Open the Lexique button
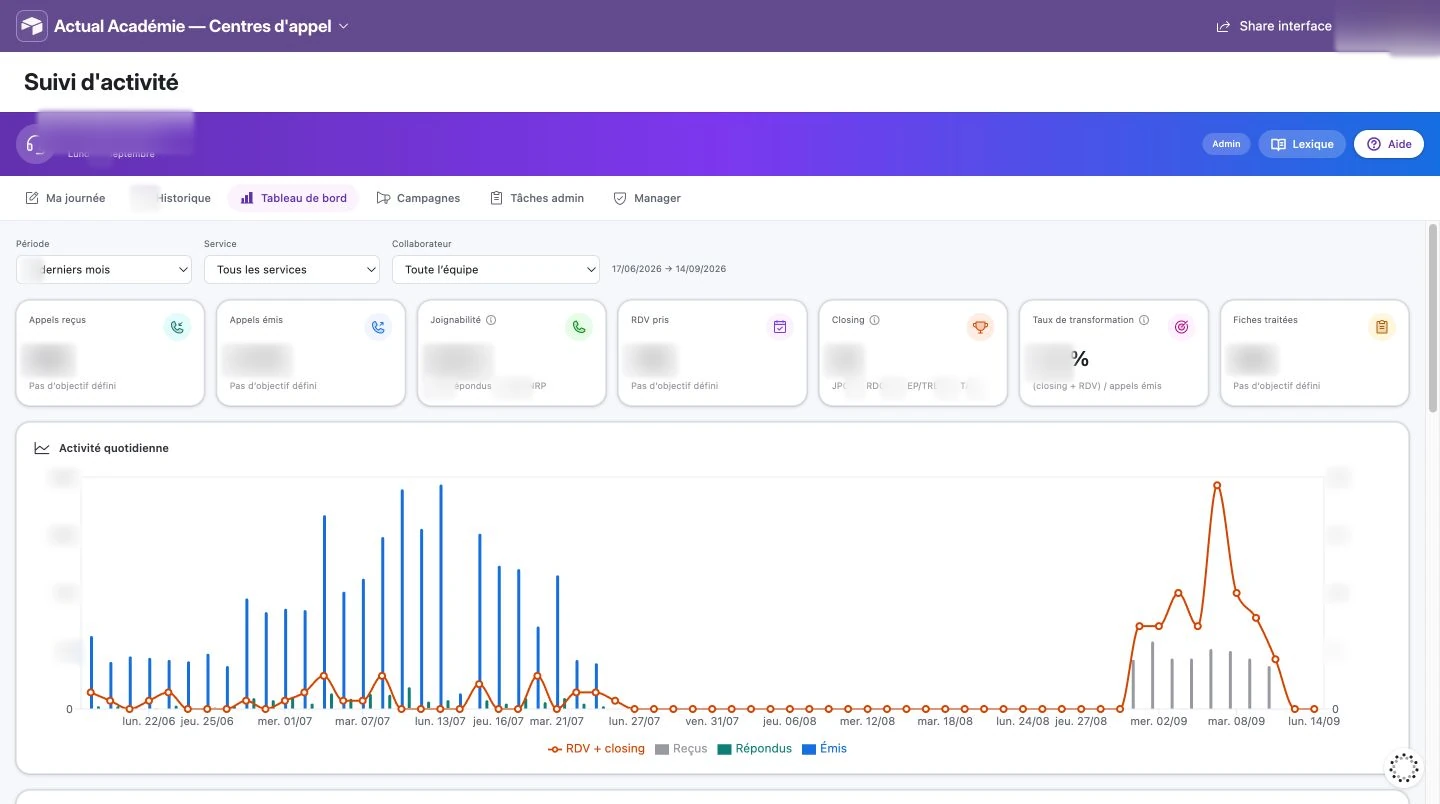Image resolution: width=1440 pixels, height=804 pixels. click(x=1302, y=144)
